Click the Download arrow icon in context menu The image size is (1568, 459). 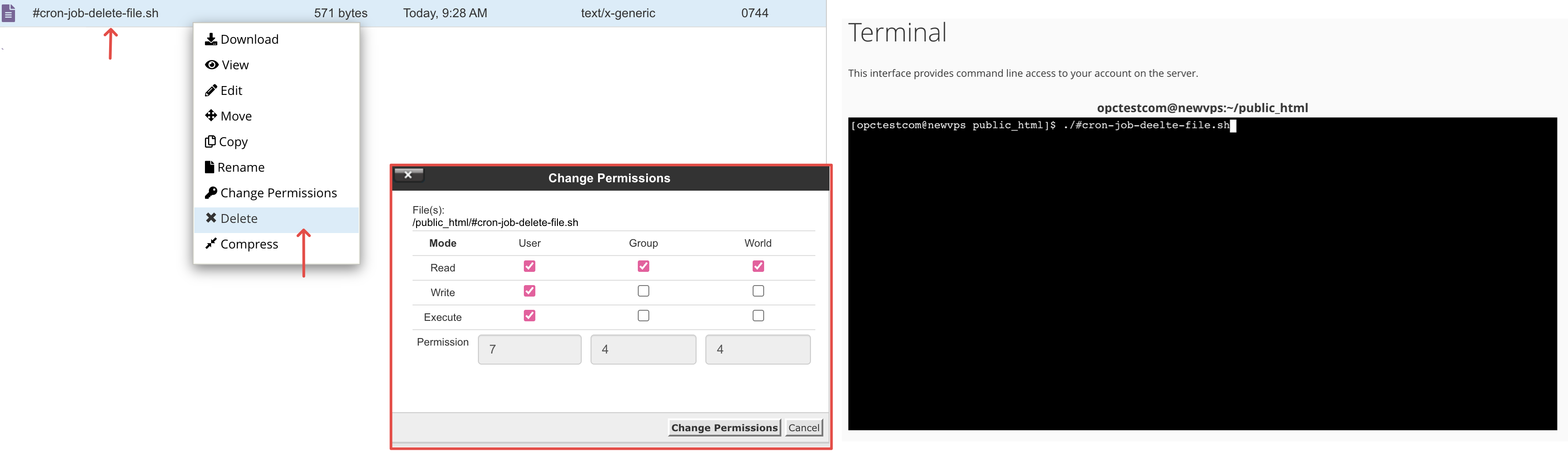211,40
